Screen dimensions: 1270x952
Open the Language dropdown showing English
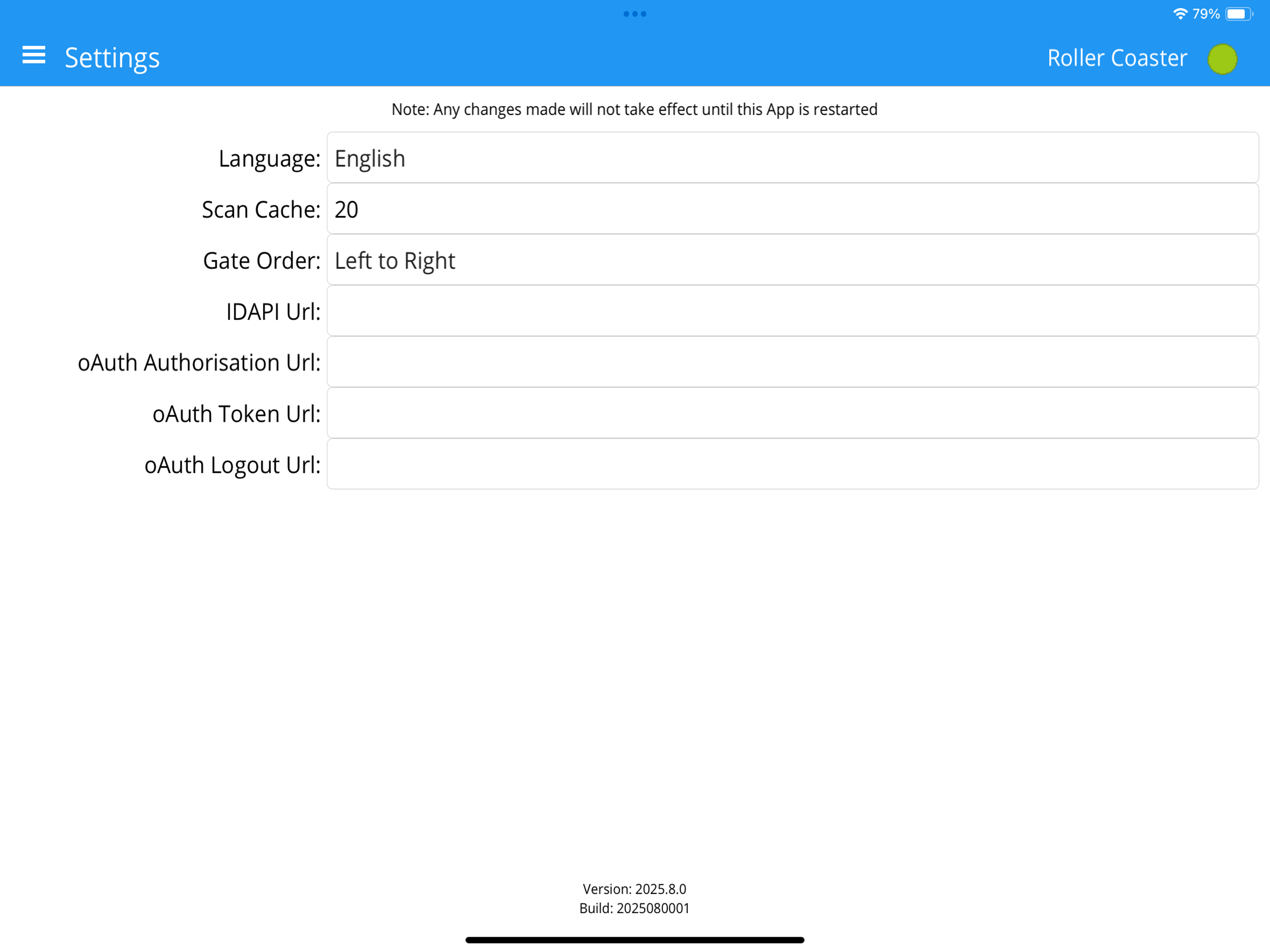(793, 158)
